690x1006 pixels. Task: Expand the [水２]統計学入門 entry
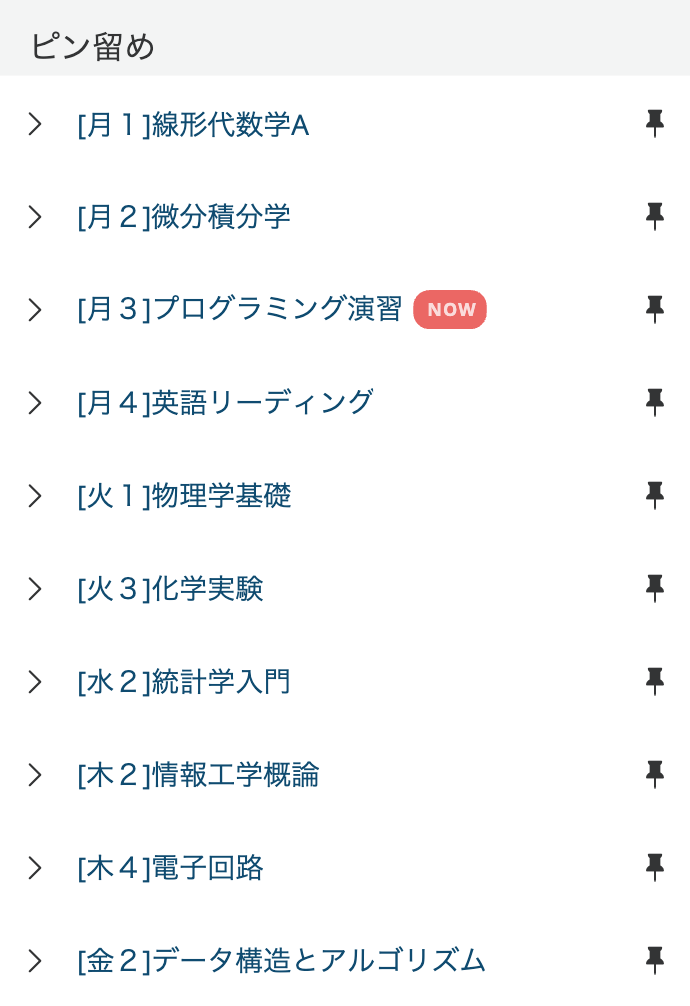tap(35, 681)
